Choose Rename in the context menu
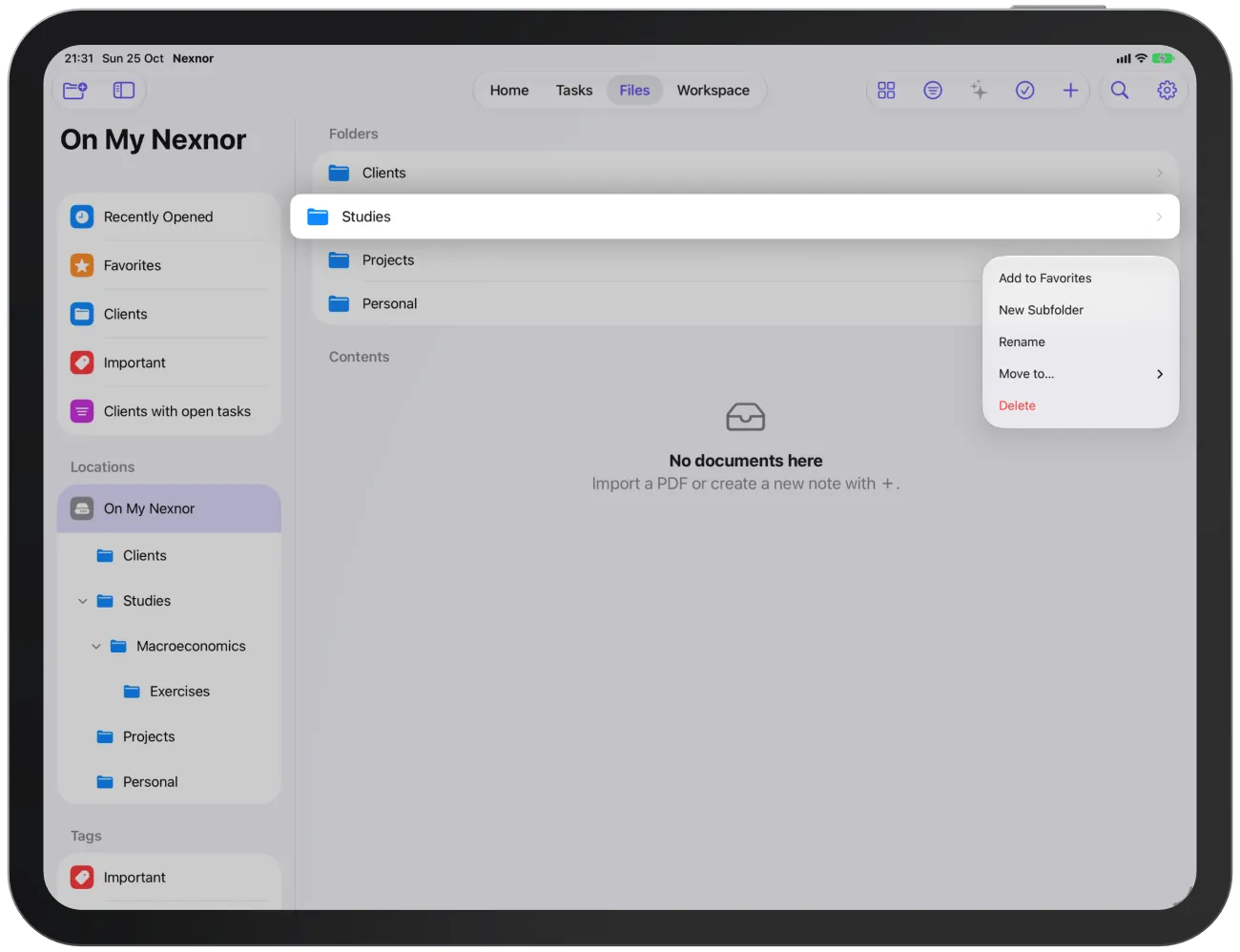The image size is (1240, 952). pos(1081,342)
